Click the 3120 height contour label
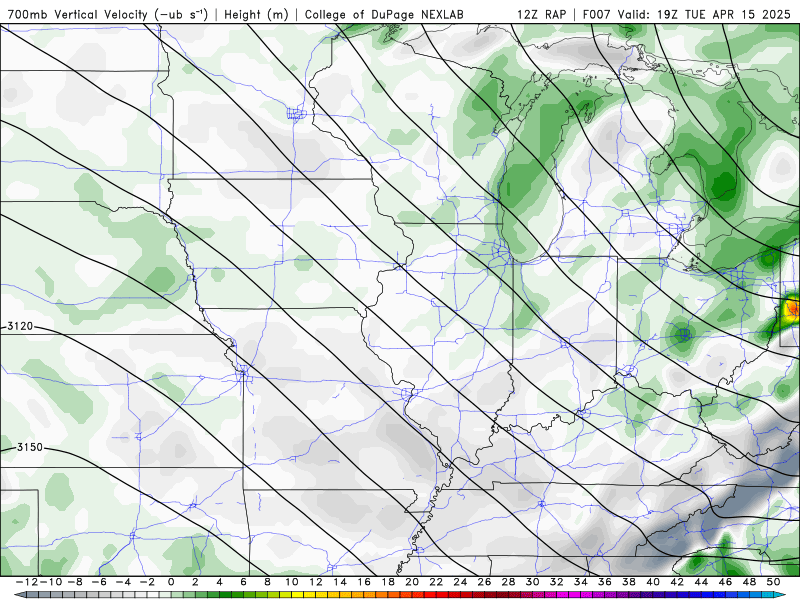Screen dimensions: 800x600 click(x=20, y=326)
